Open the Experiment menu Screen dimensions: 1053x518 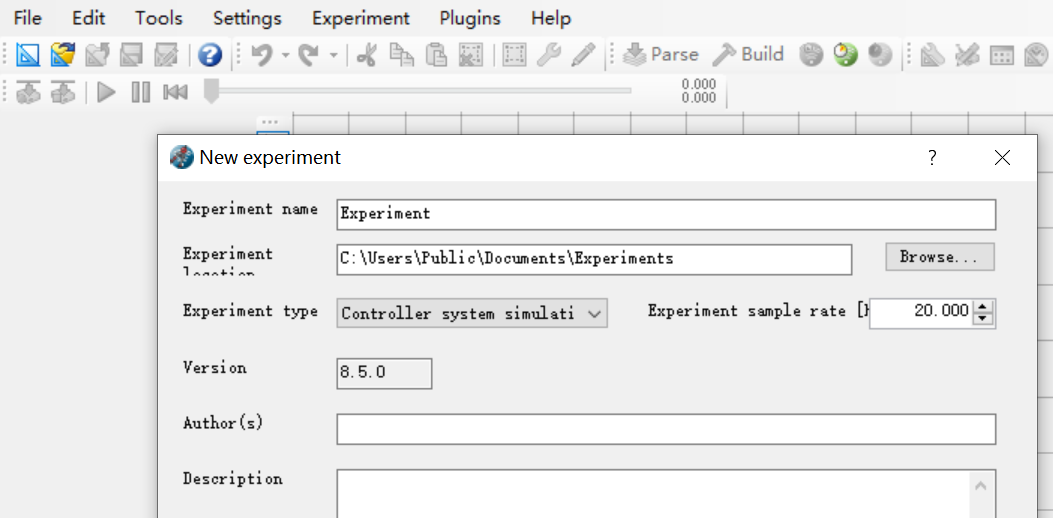(x=361, y=18)
